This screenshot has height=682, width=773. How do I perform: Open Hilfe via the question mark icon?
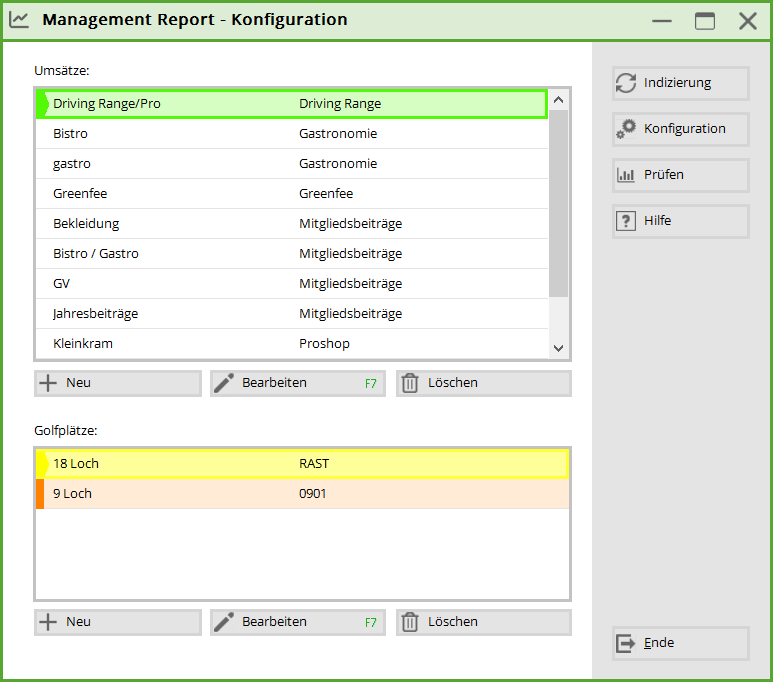pos(626,221)
